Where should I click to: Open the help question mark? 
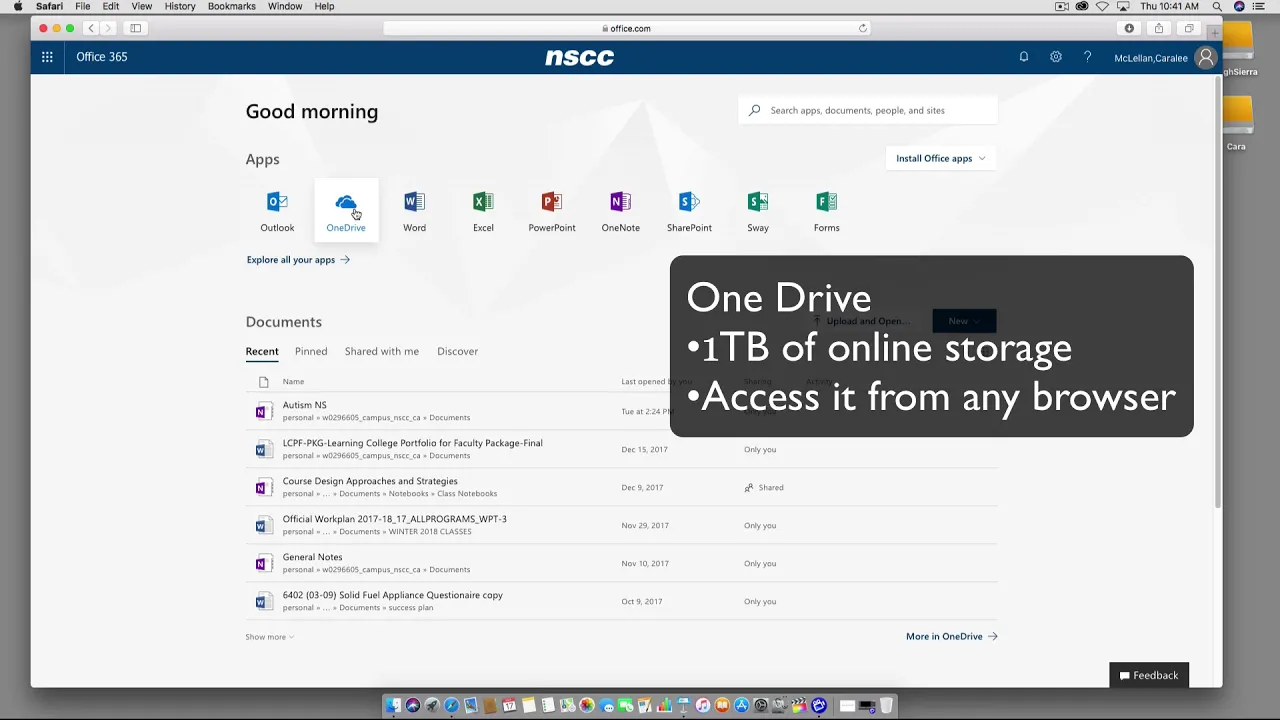(1087, 57)
